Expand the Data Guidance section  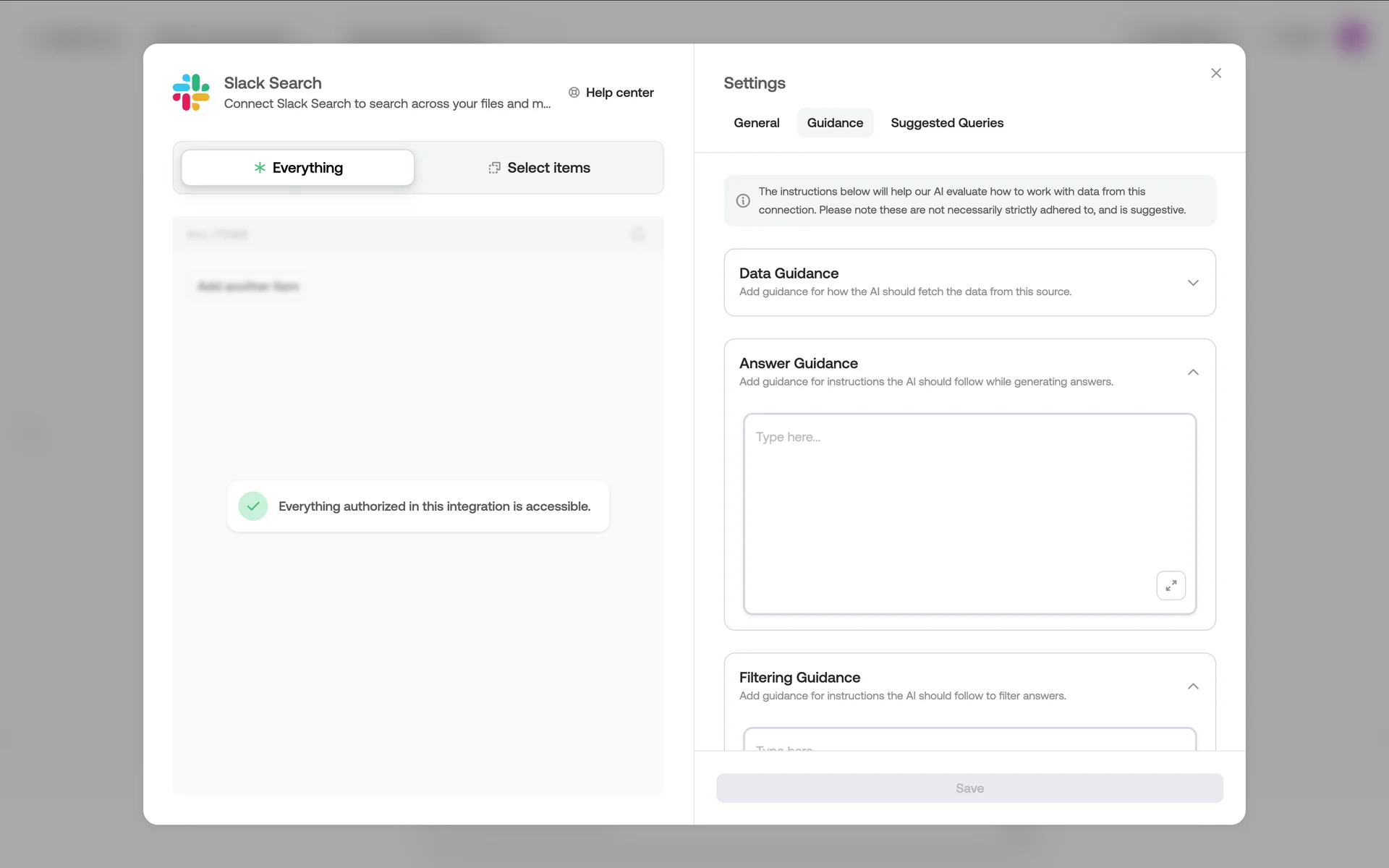point(1192,283)
